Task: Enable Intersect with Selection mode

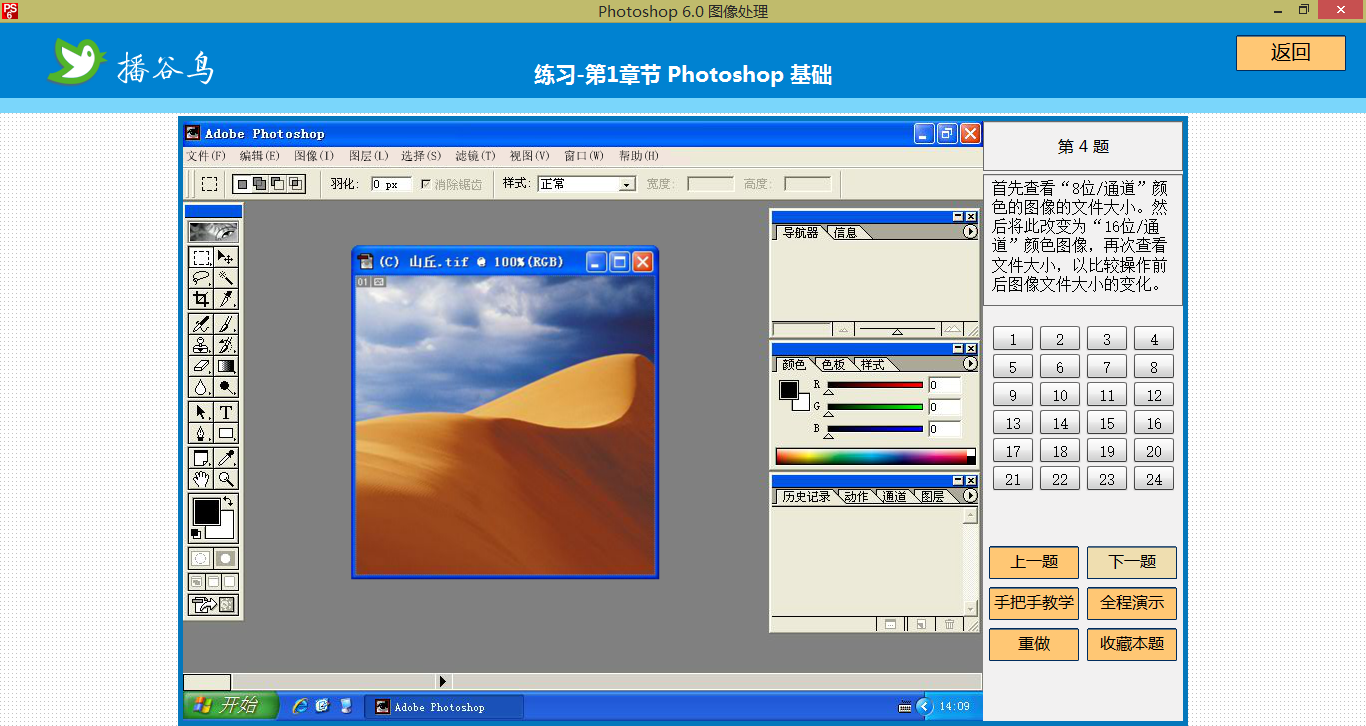Action: pos(294,184)
